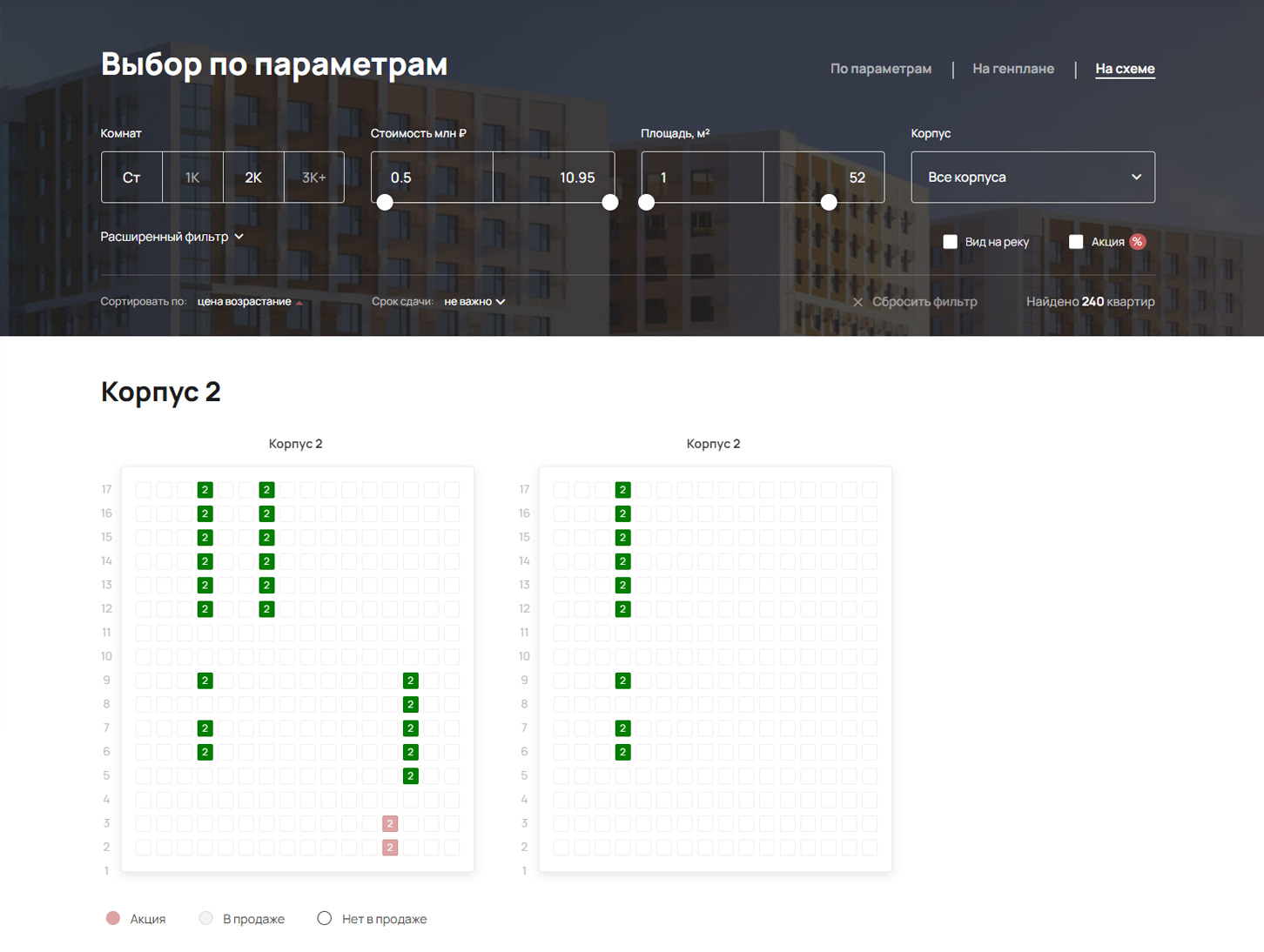Select floor 15 second green apartment, left building
Viewport: 1264px width, 952px height.
pos(267,538)
